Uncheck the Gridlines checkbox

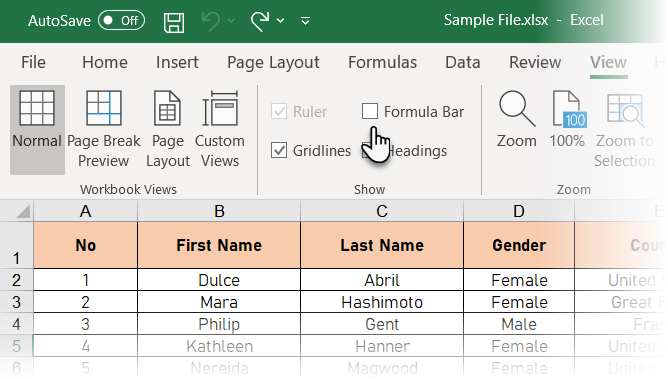click(279, 150)
